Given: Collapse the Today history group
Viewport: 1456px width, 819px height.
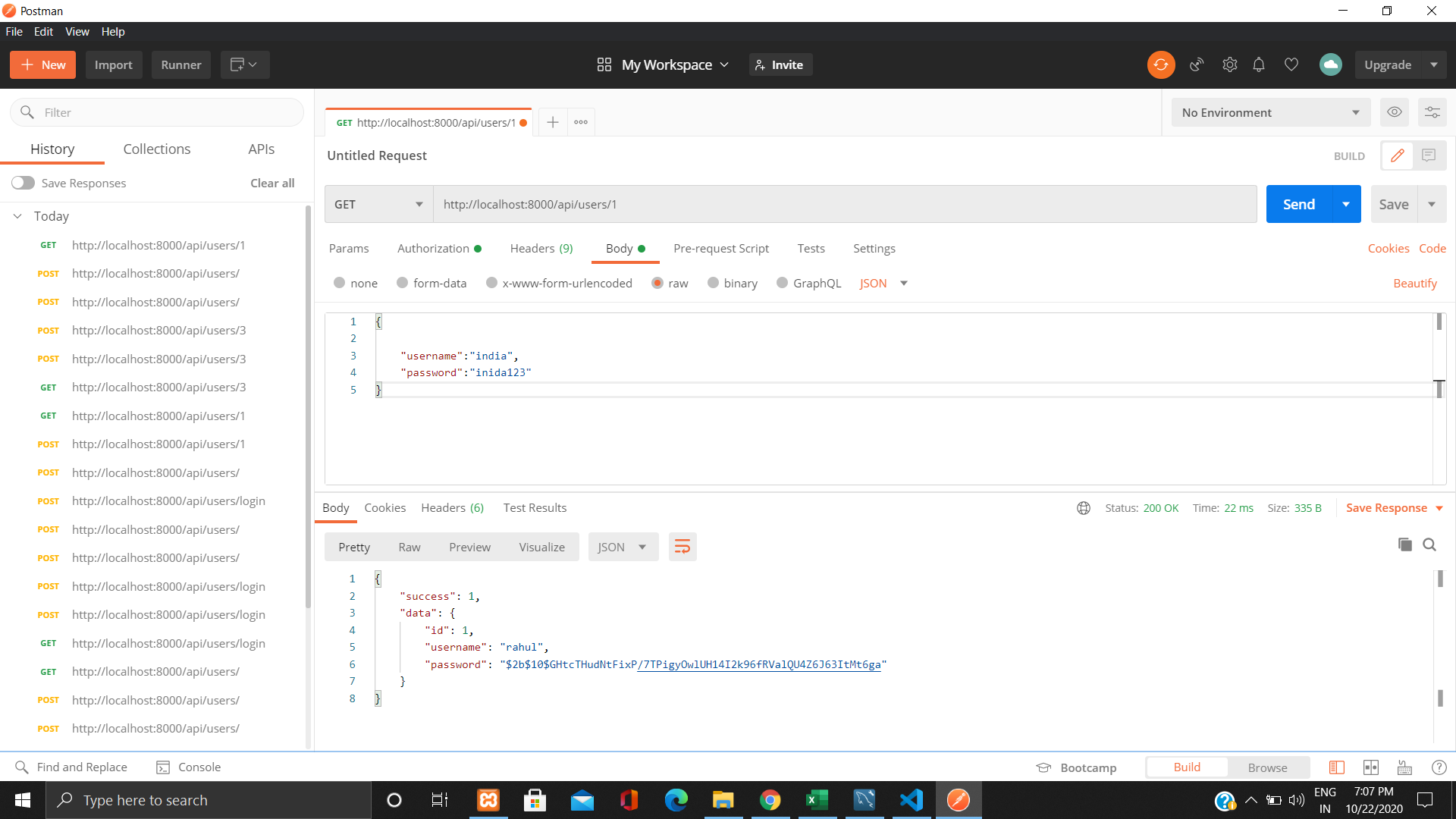Looking at the screenshot, I should [17, 216].
